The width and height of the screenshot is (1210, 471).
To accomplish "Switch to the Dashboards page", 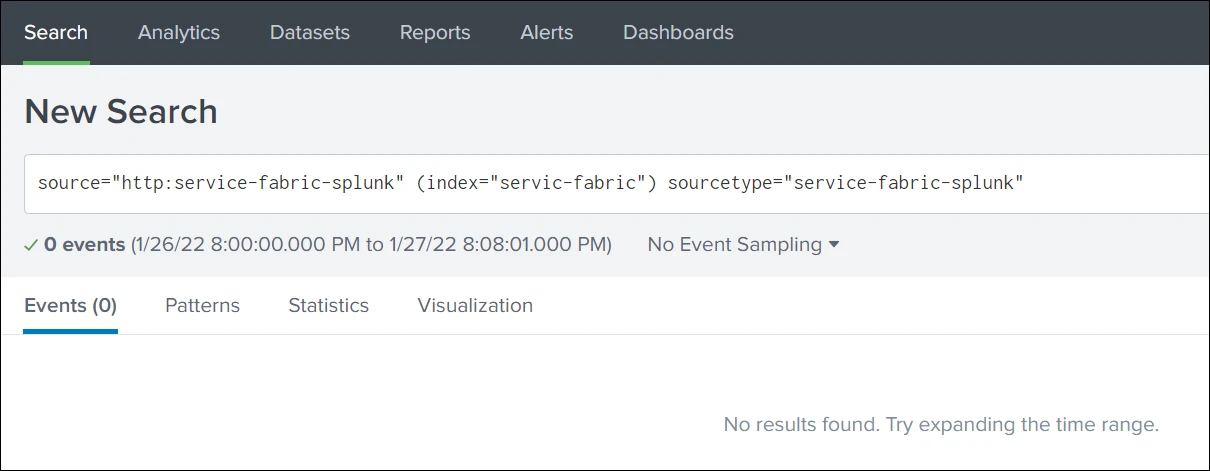I will click(678, 32).
